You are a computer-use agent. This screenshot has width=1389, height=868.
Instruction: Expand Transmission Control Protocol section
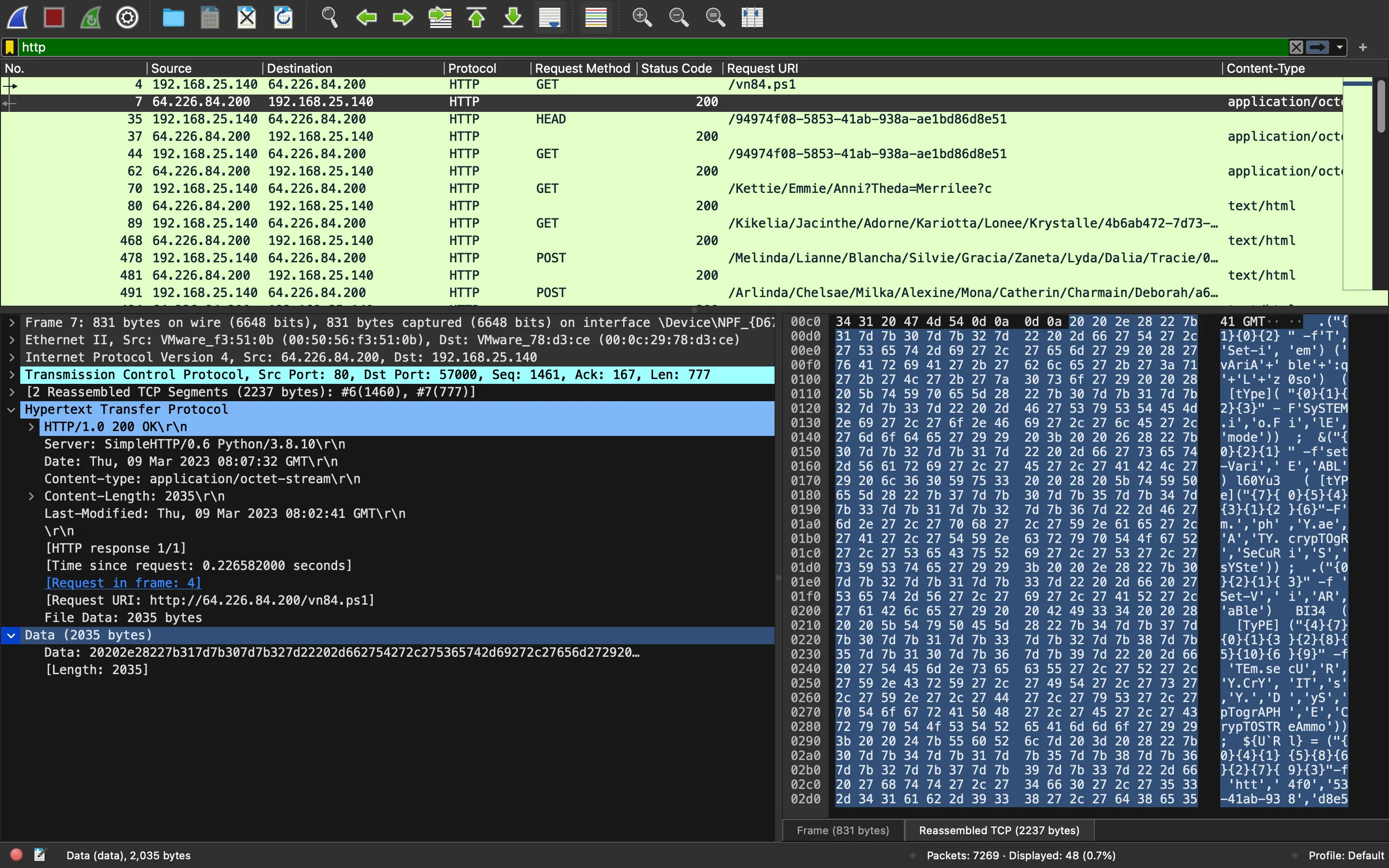coord(12,375)
